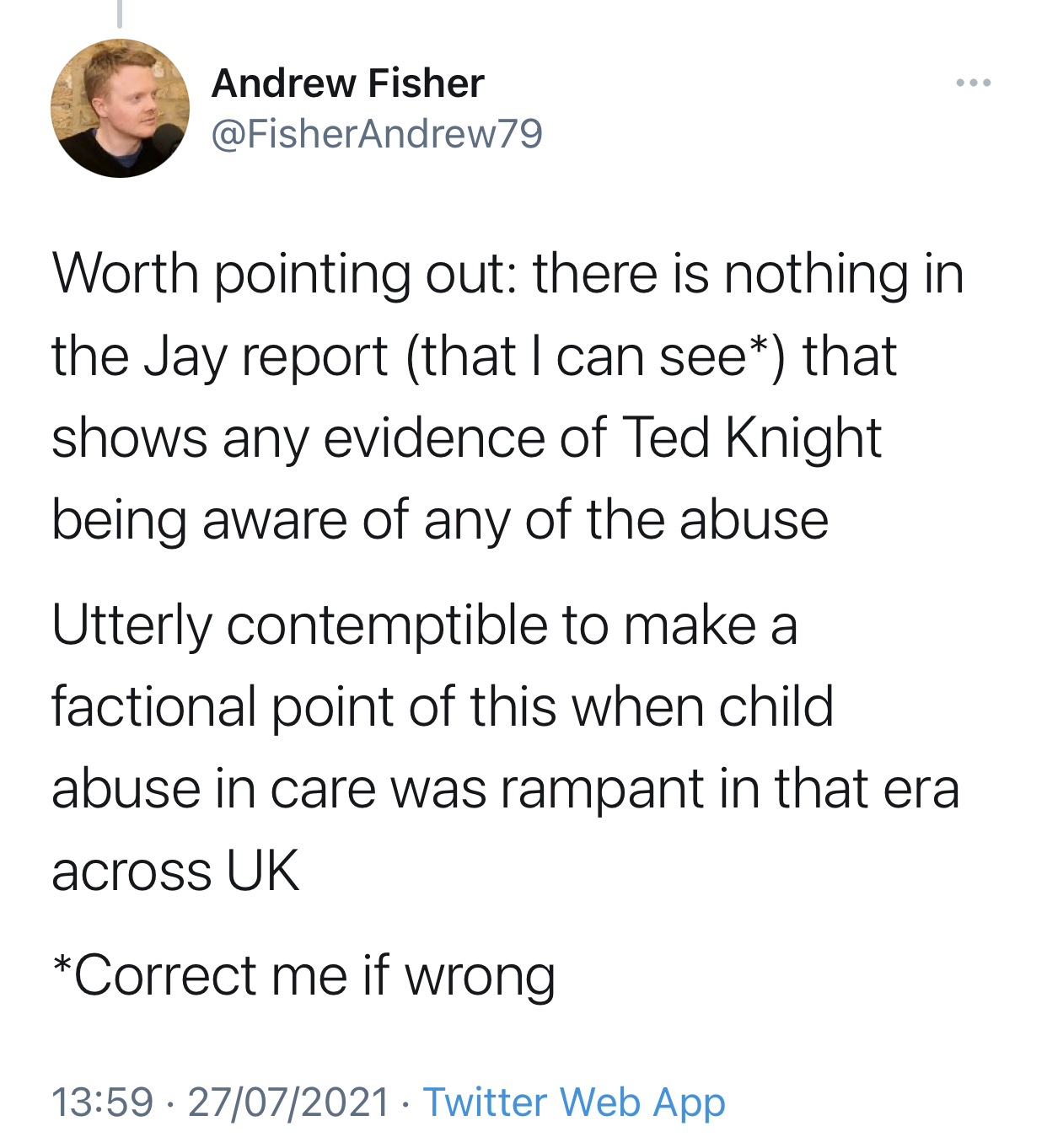Click the name "Ted Knight" in tweet
Image resolution: width=1047 pixels, height=1148 pixels.
pyautogui.click(x=751, y=437)
